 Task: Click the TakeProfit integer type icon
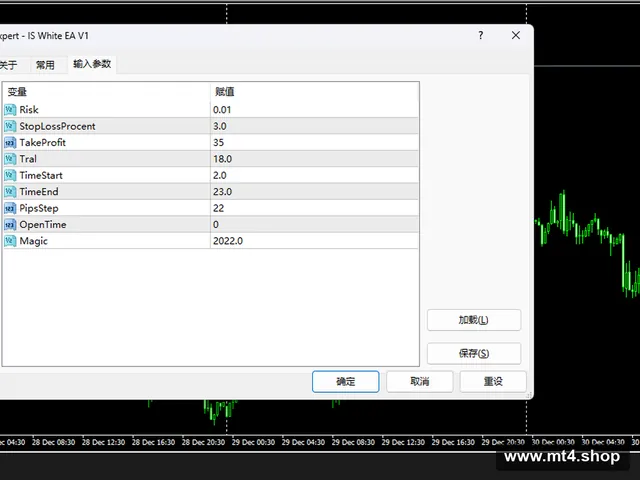[x=10, y=142]
